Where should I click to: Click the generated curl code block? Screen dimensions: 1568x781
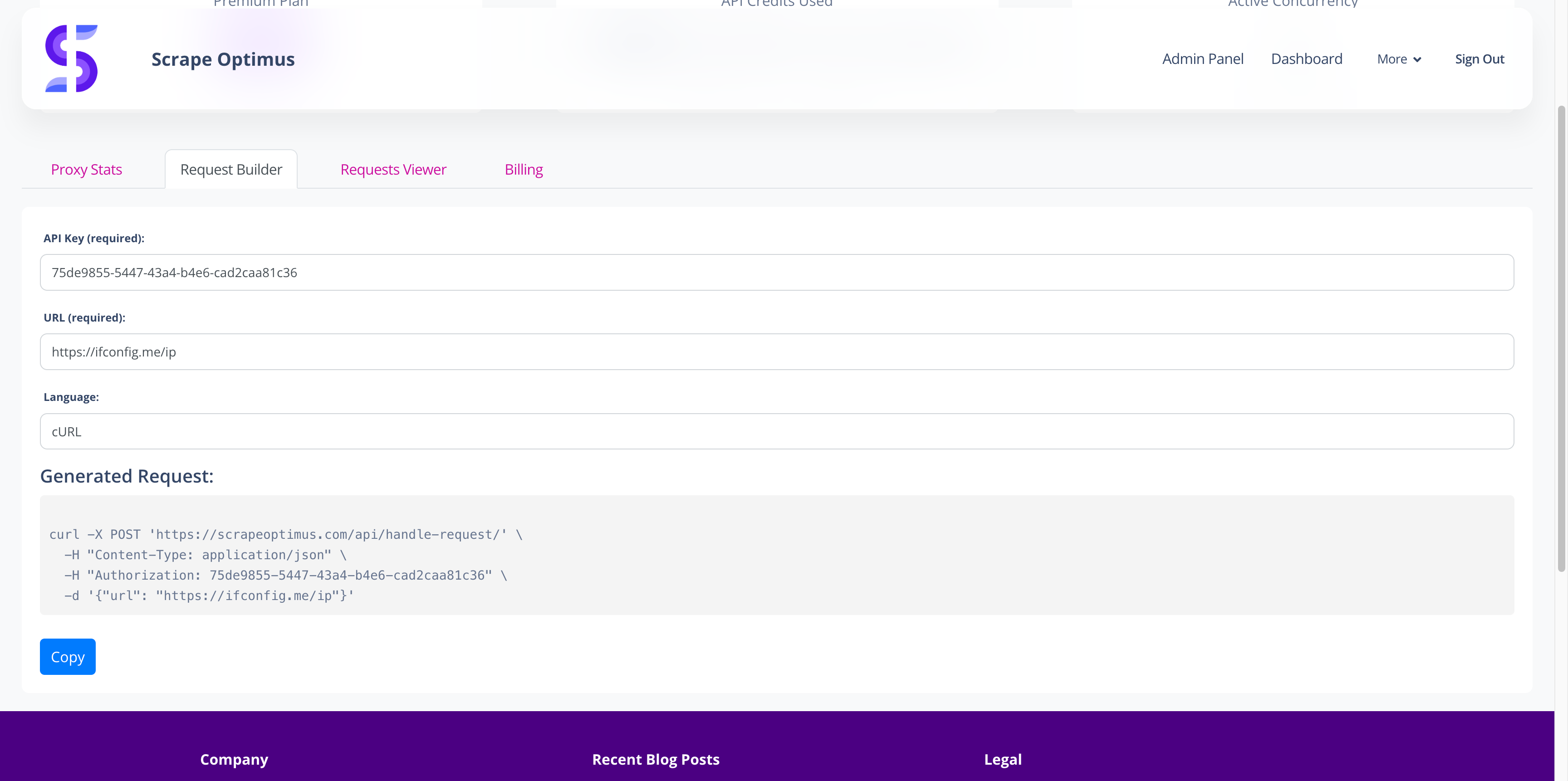(x=776, y=555)
